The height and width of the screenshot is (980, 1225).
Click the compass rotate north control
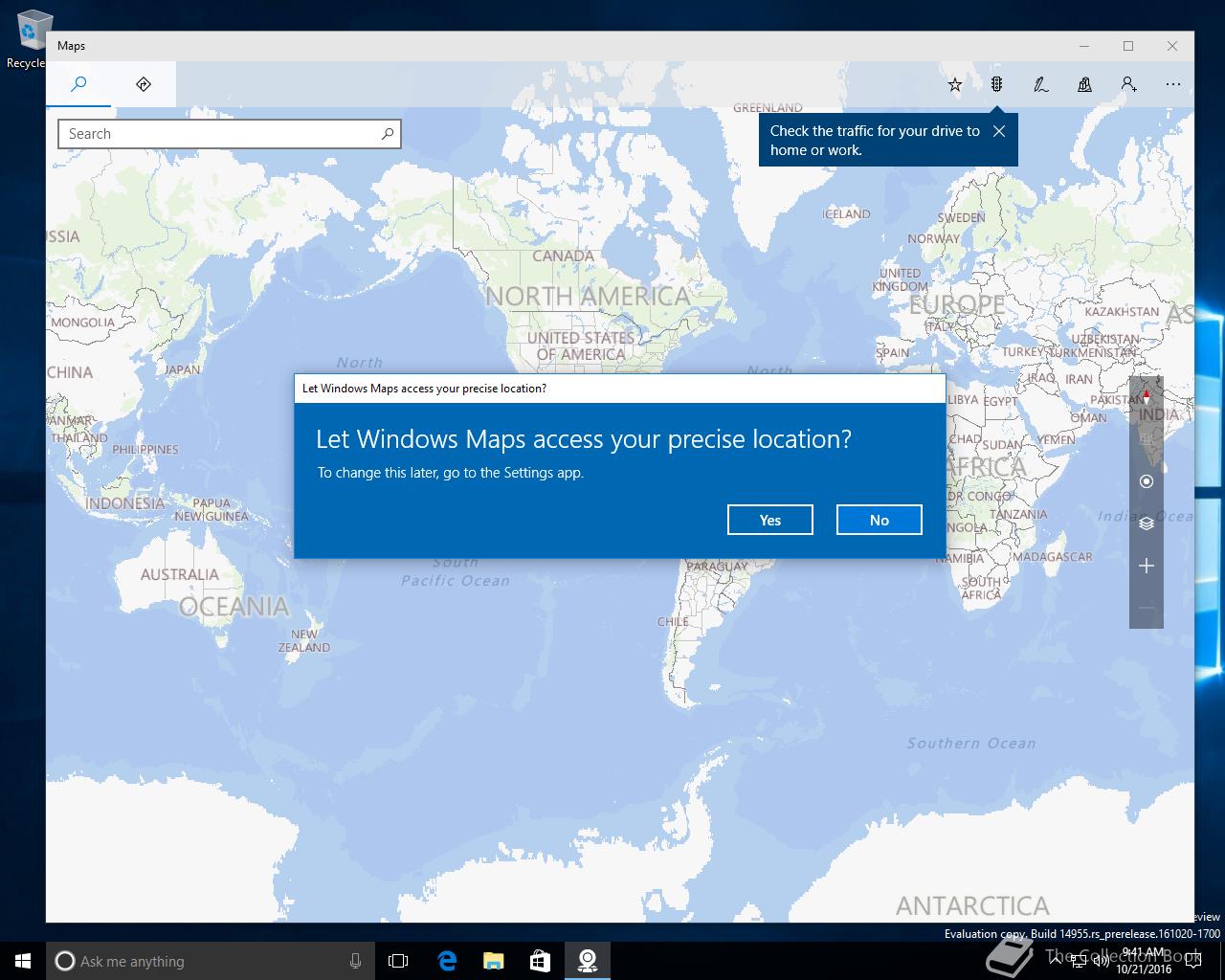[x=1147, y=395]
